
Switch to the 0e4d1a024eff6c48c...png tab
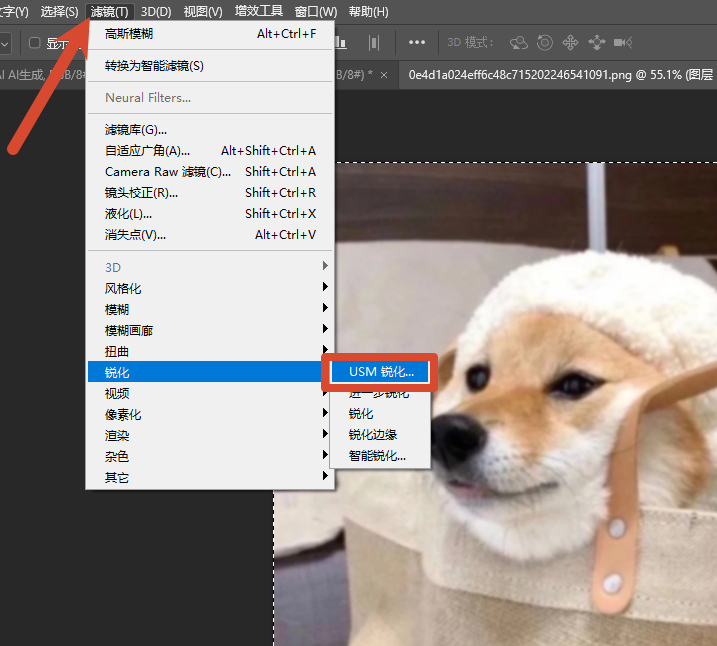558,75
